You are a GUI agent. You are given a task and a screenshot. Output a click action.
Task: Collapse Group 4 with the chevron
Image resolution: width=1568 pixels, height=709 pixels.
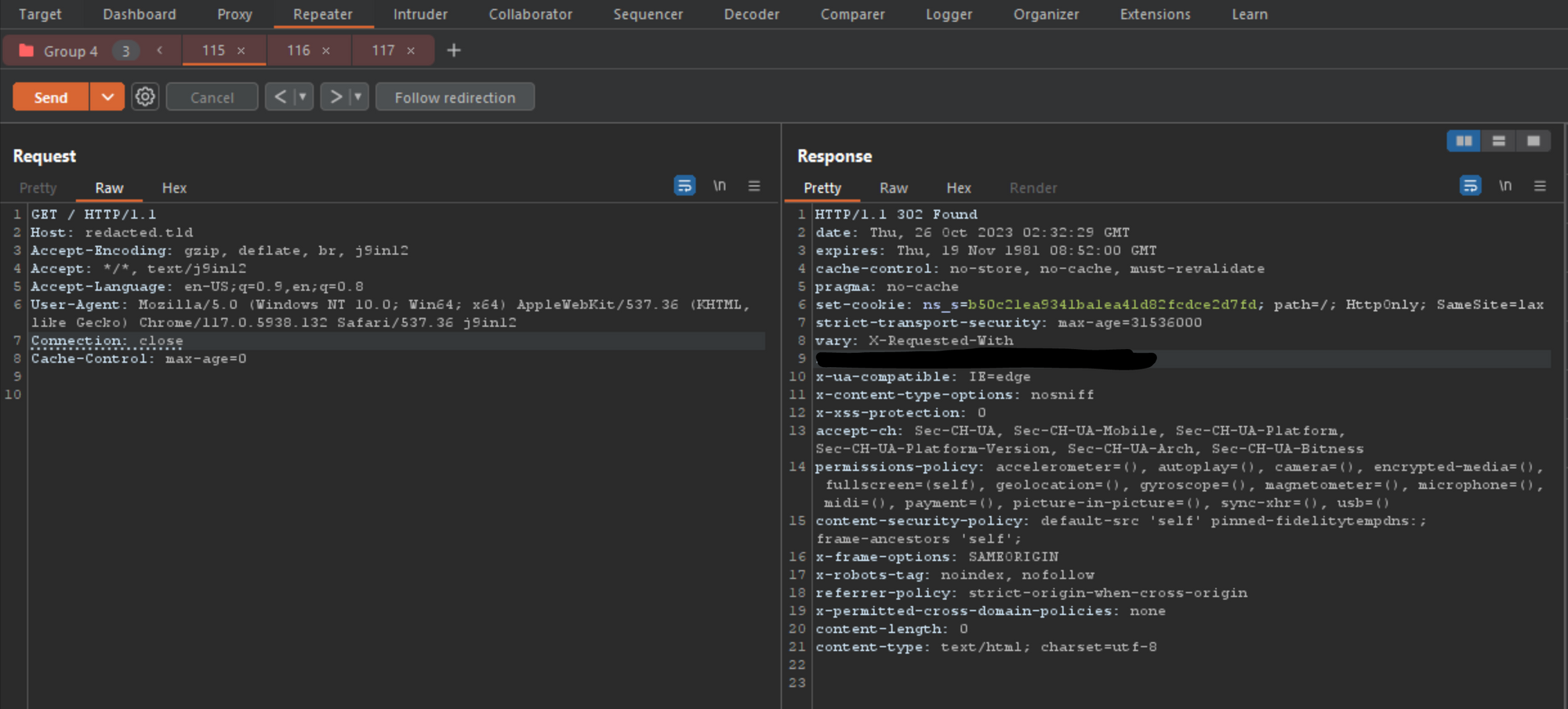(160, 50)
